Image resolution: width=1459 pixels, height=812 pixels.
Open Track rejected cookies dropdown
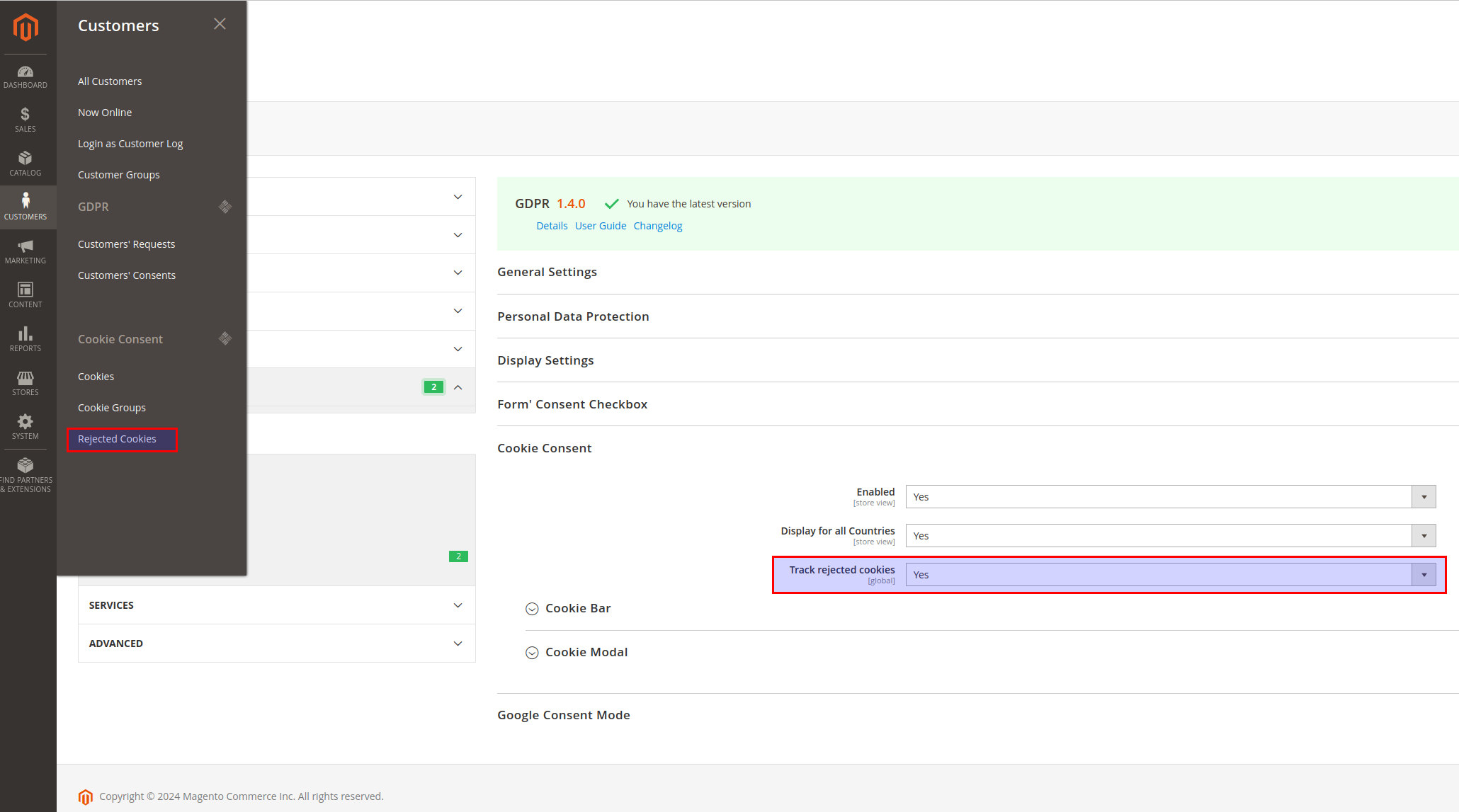[x=1170, y=575]
